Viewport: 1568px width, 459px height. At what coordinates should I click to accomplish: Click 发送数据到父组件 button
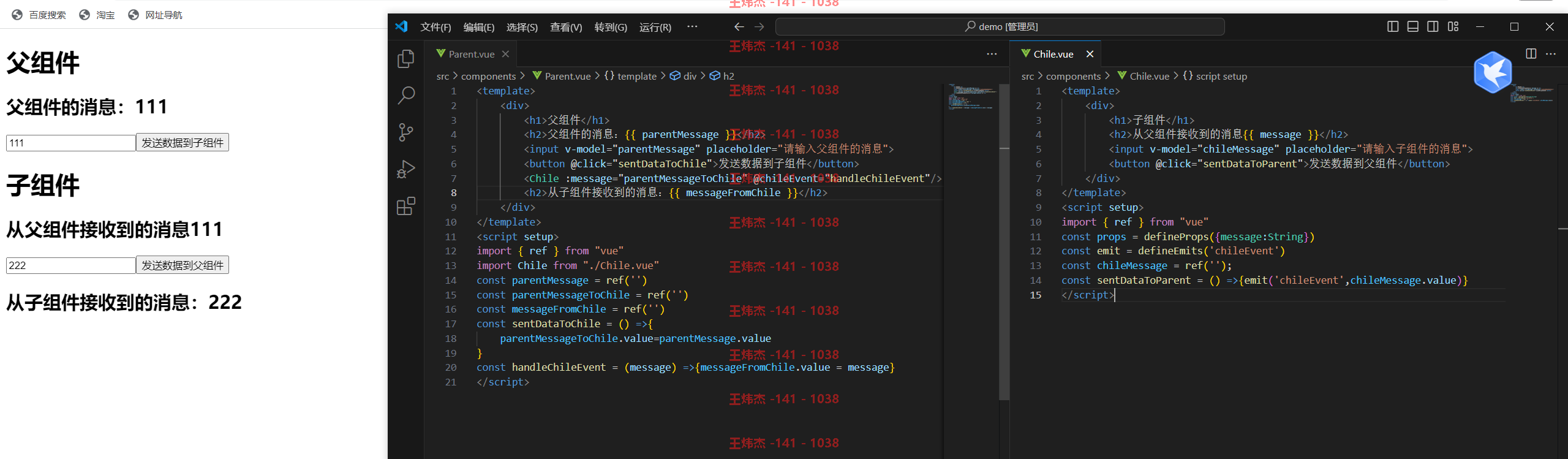pos(183,265)
